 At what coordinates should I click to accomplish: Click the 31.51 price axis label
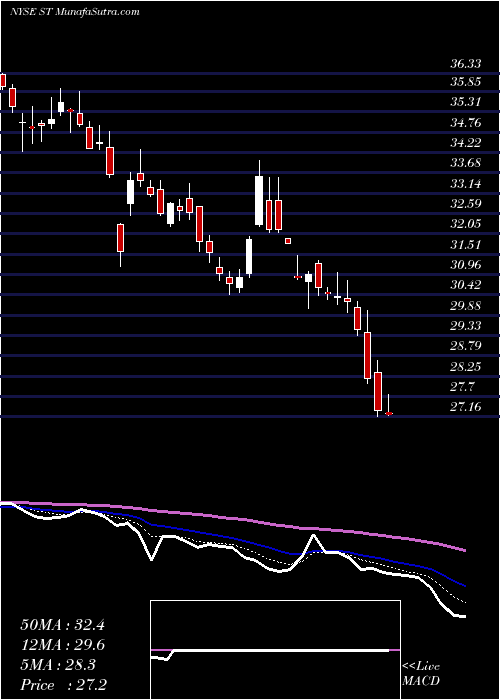pyautogui.click(x=466, y=245)
